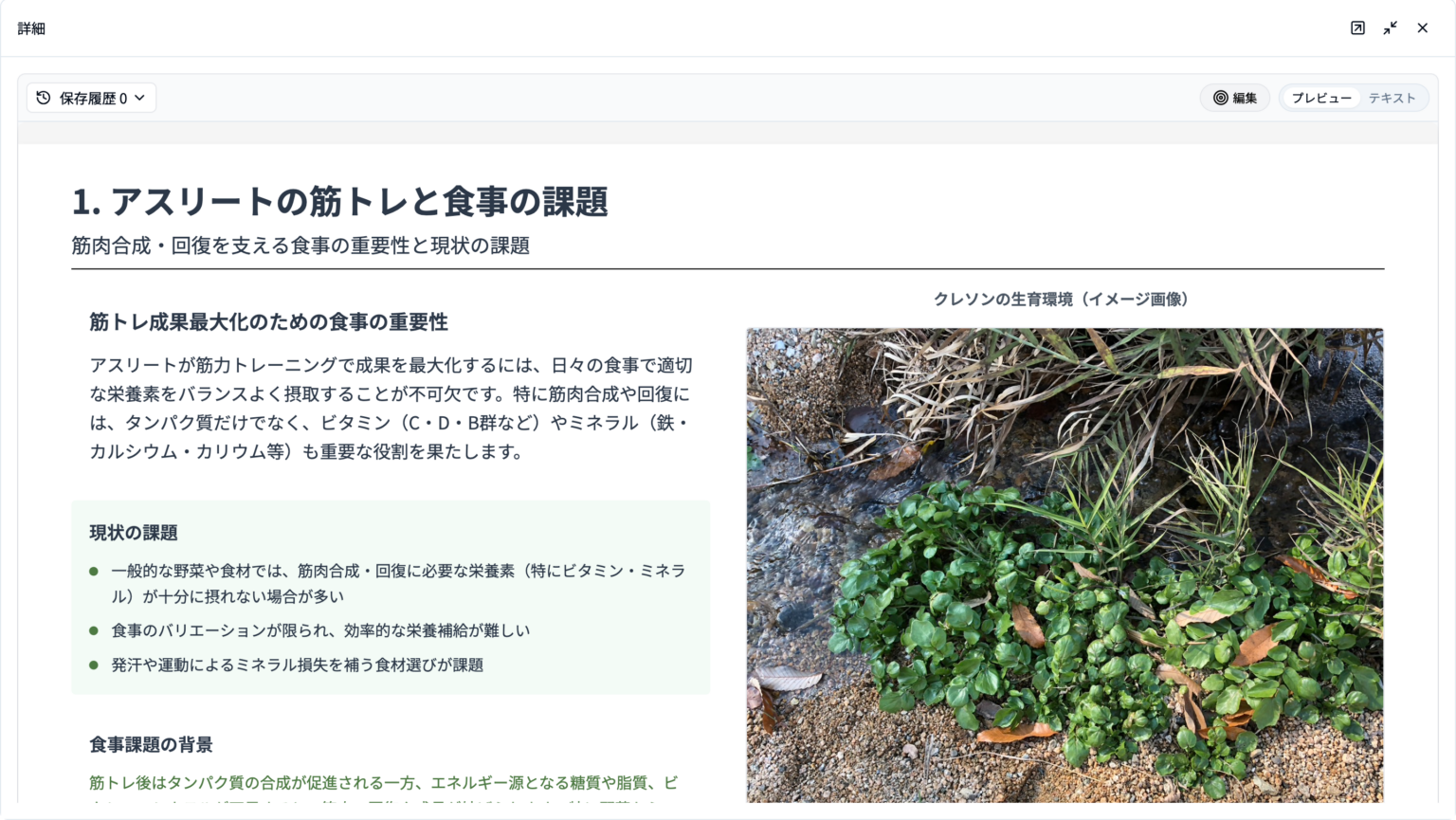Viewport: 1456px width, 820px height.
Task: Switch to テキスト view
Action: (1392, 98)
